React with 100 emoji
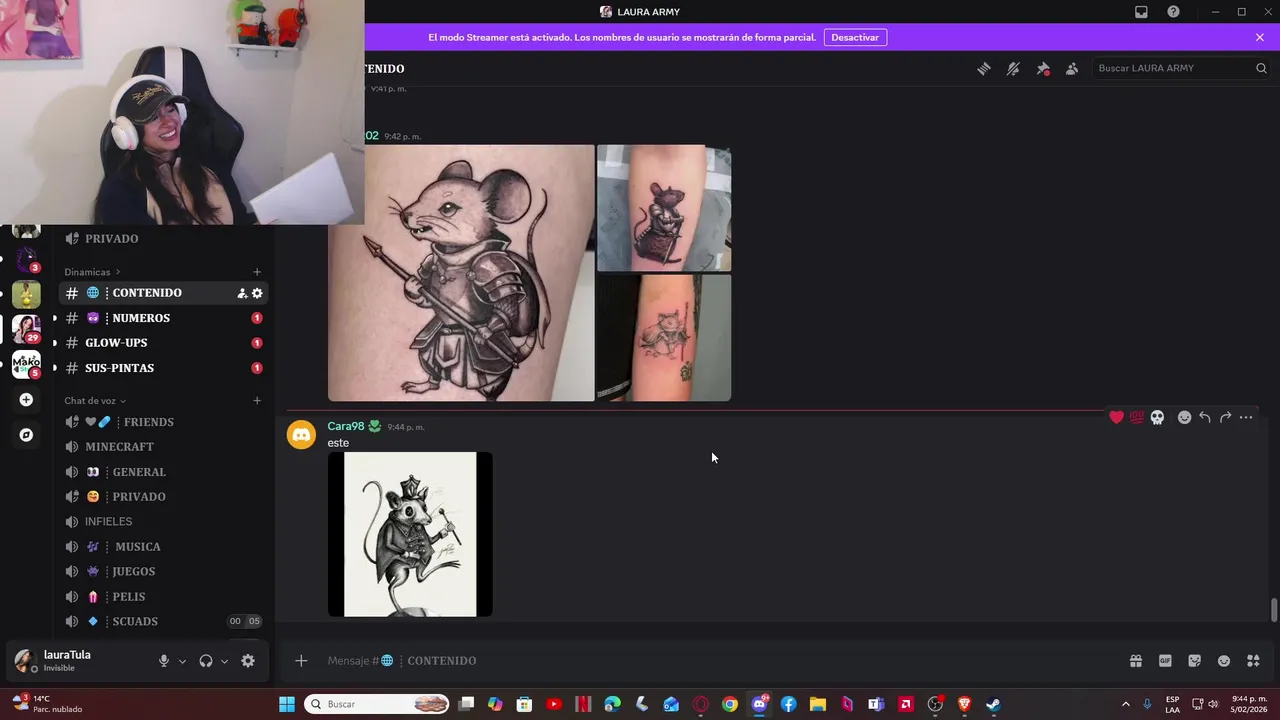 [1137, 417]
